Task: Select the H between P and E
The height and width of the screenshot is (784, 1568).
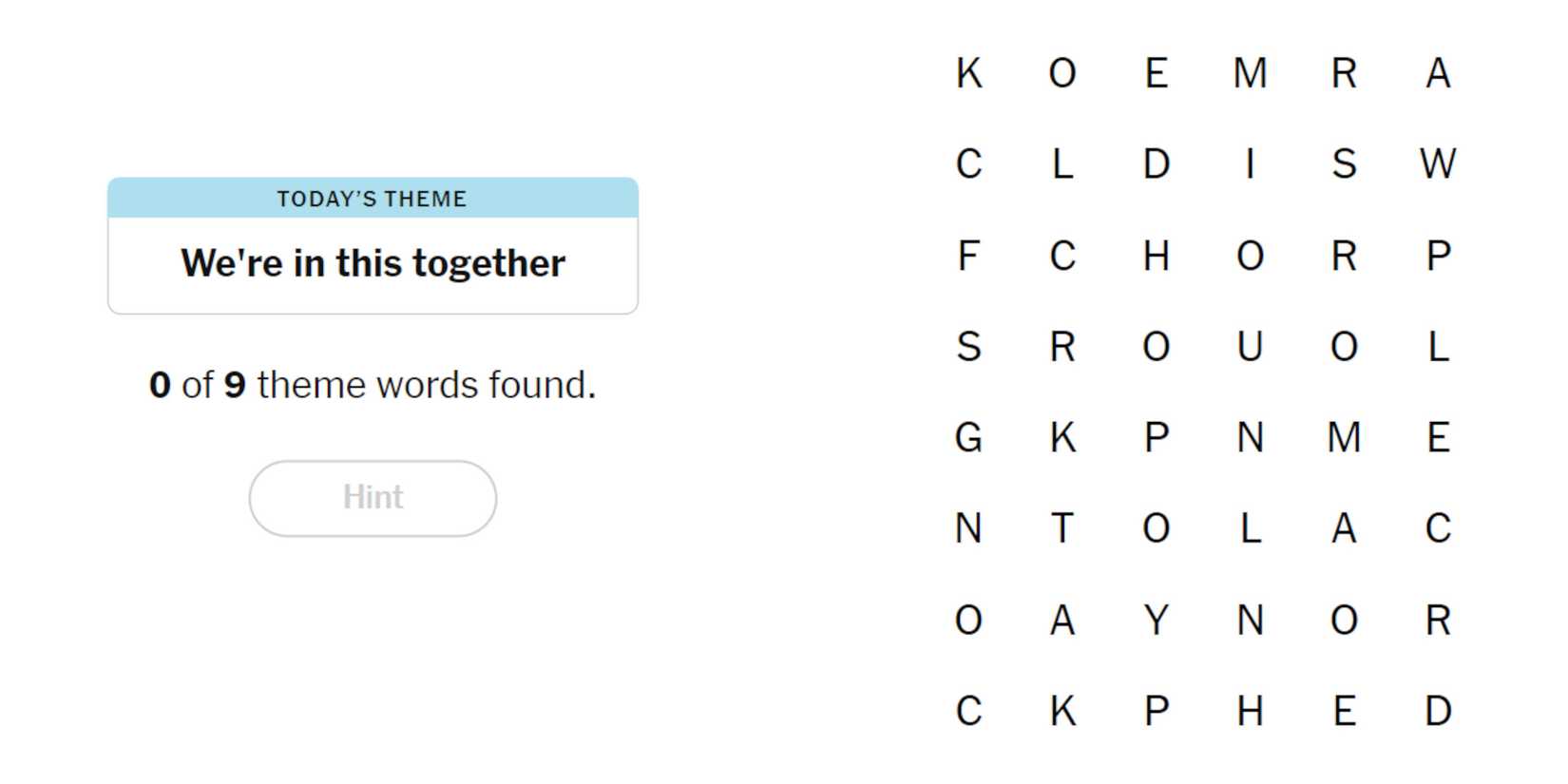Action: [1250, 711]
